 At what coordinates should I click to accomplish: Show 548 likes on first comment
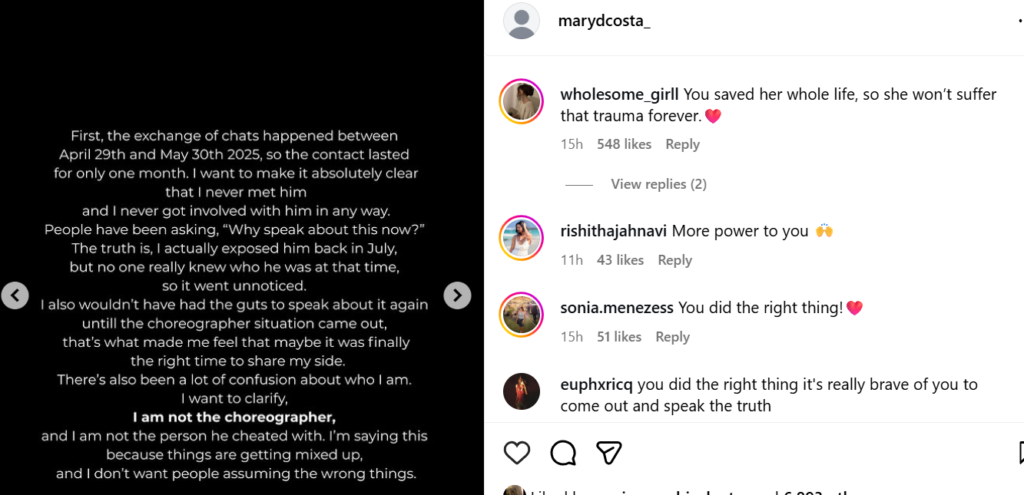tap(624, 144)
